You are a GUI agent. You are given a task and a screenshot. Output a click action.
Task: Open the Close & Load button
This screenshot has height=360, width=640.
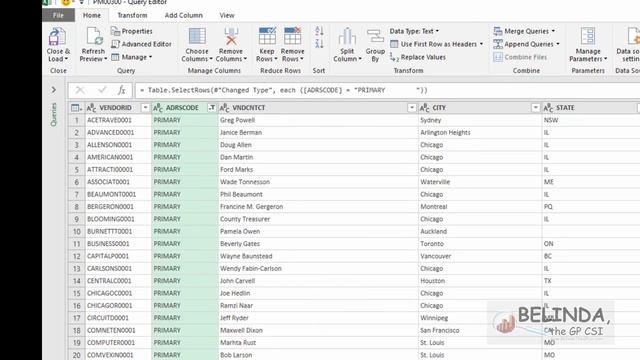(58, 45)
